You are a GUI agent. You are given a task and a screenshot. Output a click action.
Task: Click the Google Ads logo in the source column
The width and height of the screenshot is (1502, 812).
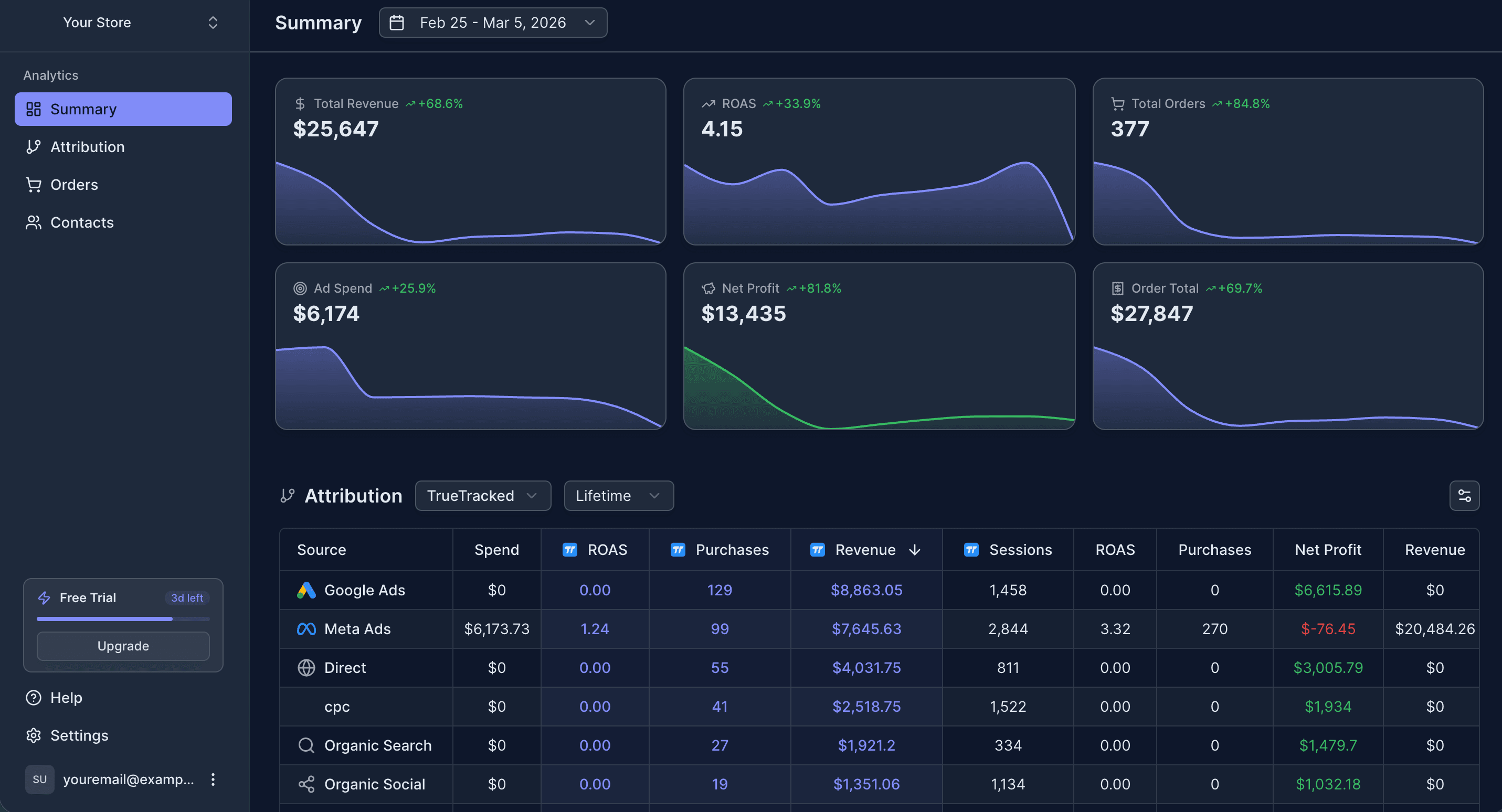point(305,590)
